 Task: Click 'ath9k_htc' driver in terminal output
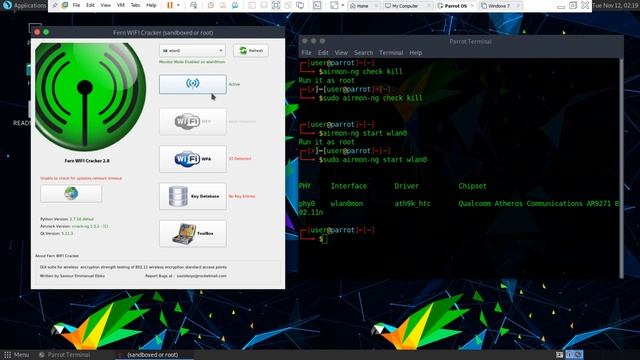tap(412, 204)
